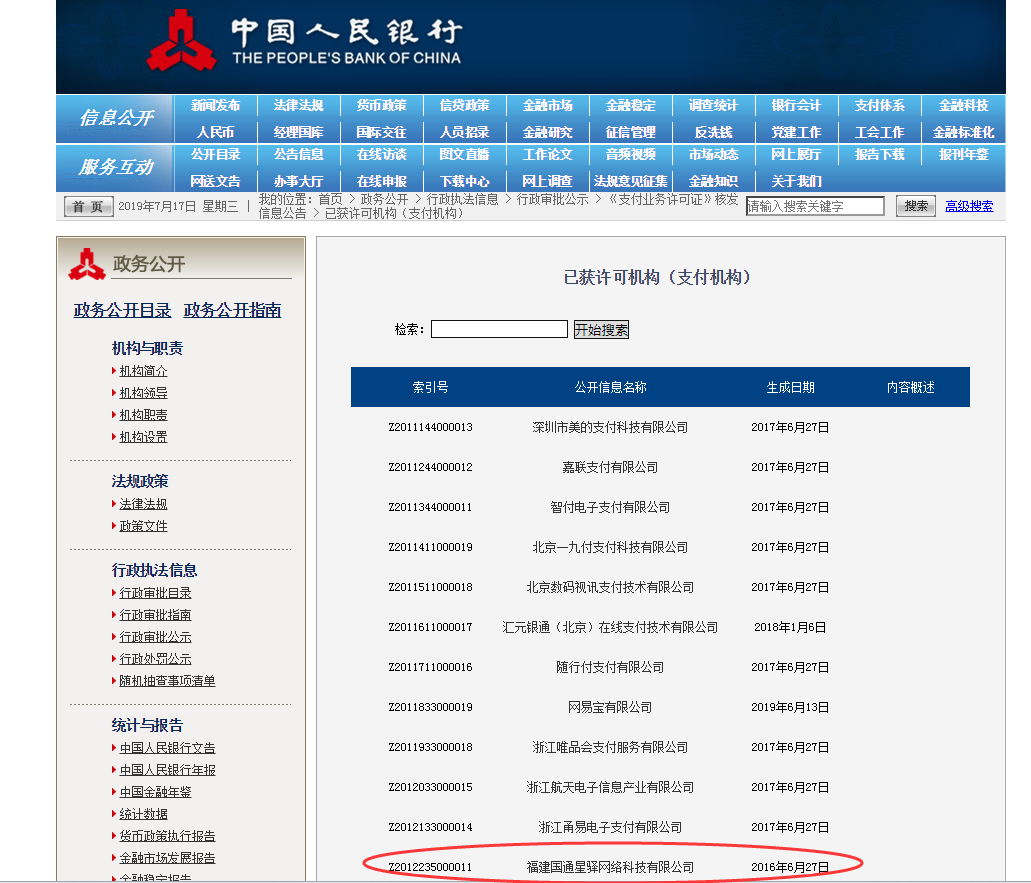Open the 高级搜索 advanced search link
Viewport: 1031px width, 883px height.
(x=969, y=206)
